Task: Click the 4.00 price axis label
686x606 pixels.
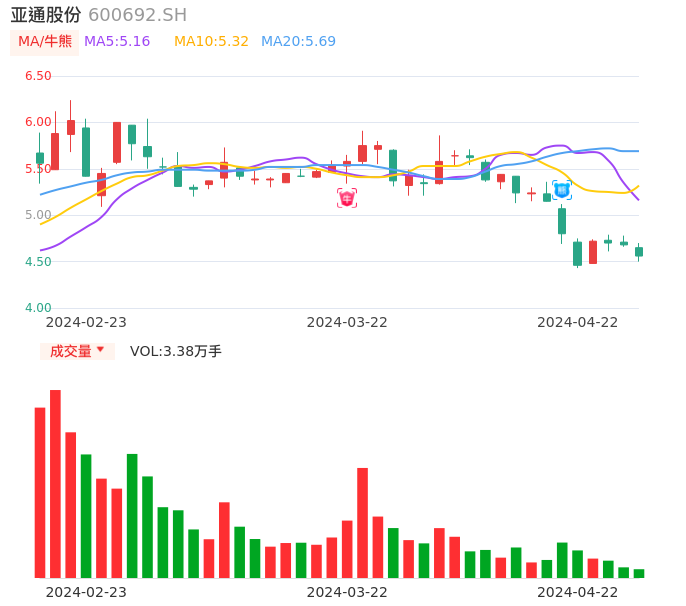Action: point(38,308)
